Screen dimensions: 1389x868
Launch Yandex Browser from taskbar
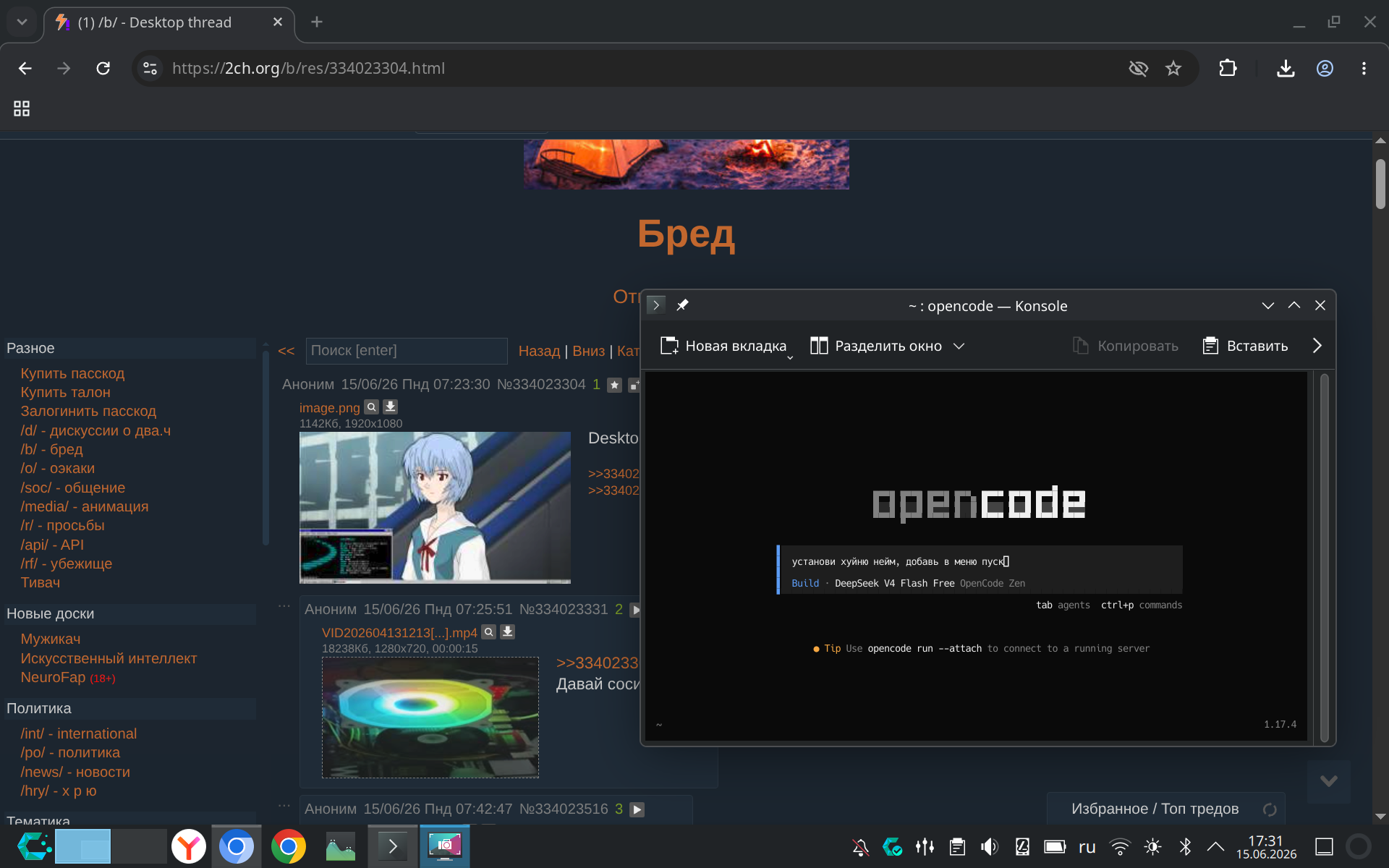pyautogui.click(x=188, y=846)
